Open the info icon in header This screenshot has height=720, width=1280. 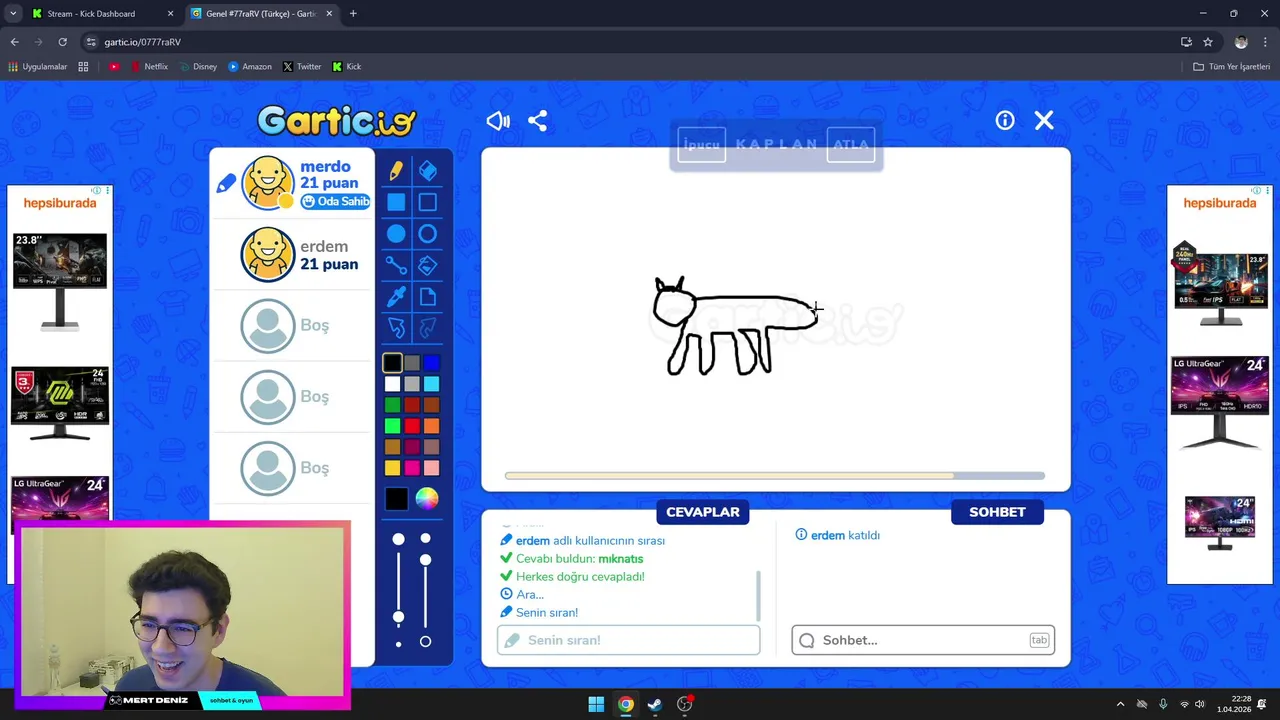(1005, 121)
